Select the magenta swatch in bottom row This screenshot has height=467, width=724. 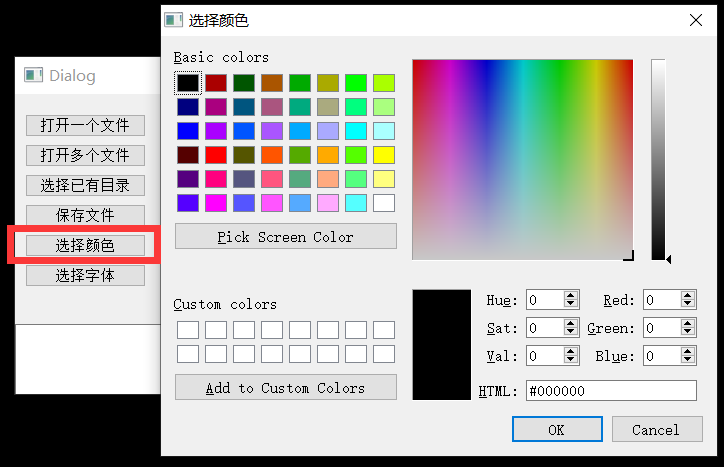216,203
